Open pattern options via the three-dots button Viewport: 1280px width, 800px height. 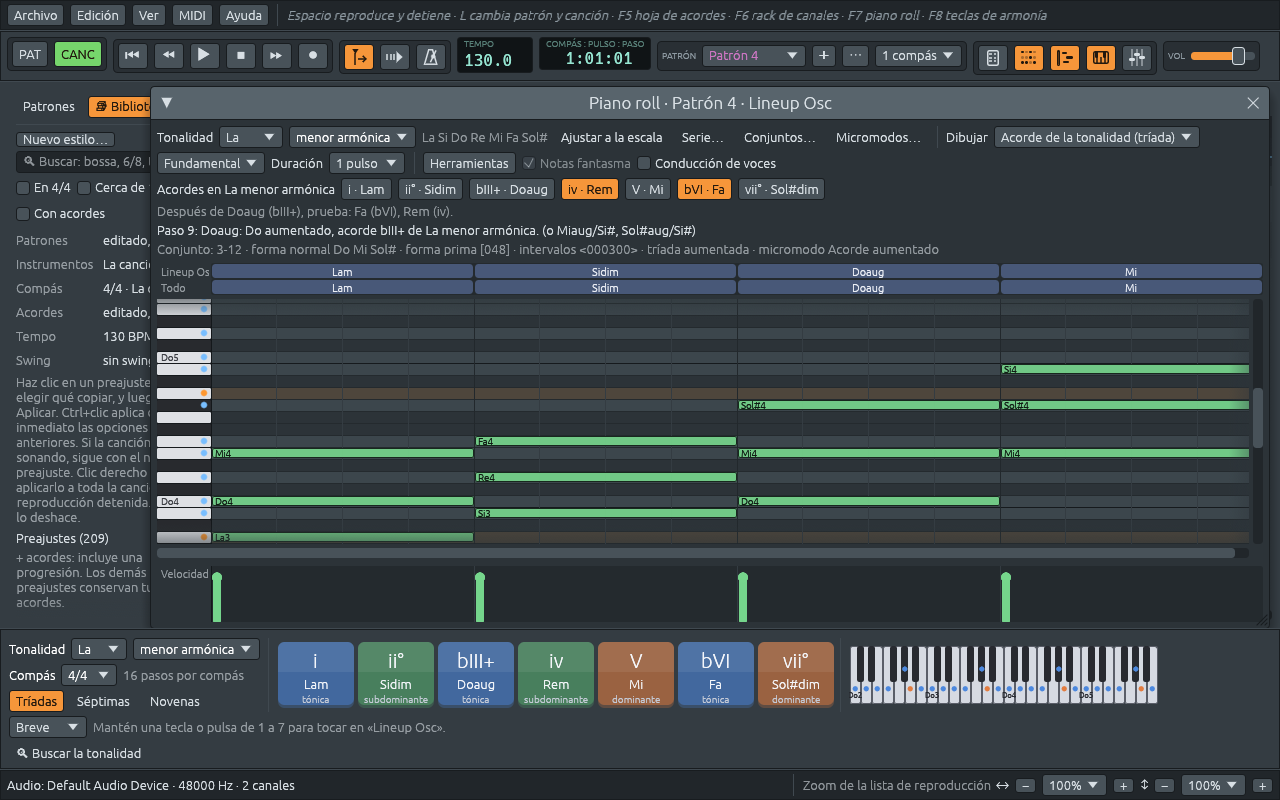[855, 56]
